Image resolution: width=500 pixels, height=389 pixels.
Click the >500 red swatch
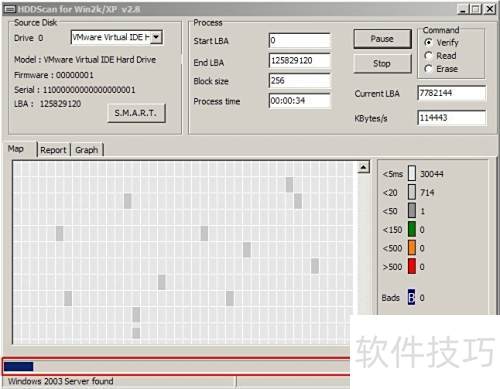(x=412, y=267)
